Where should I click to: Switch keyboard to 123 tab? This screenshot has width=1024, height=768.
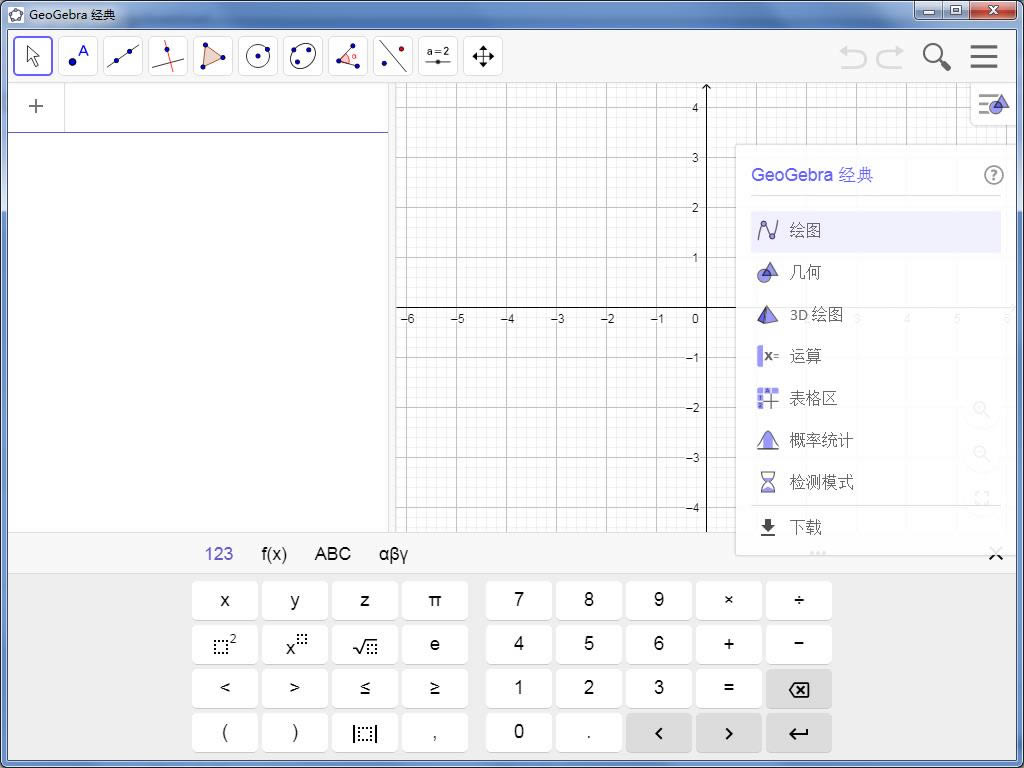coord(219,554)
